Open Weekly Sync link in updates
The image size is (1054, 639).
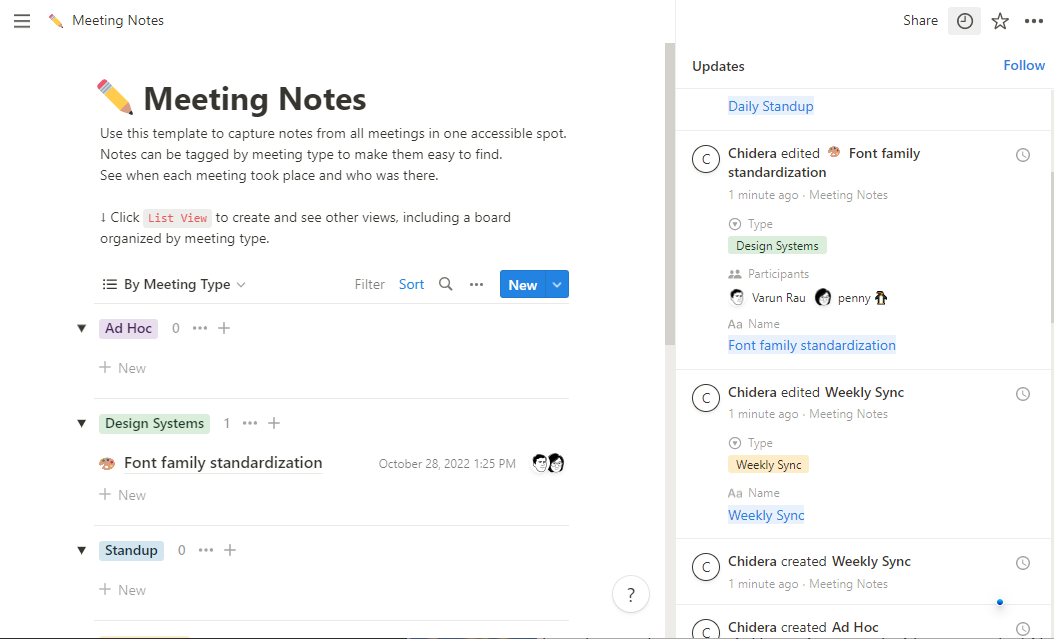coord(766,515)
